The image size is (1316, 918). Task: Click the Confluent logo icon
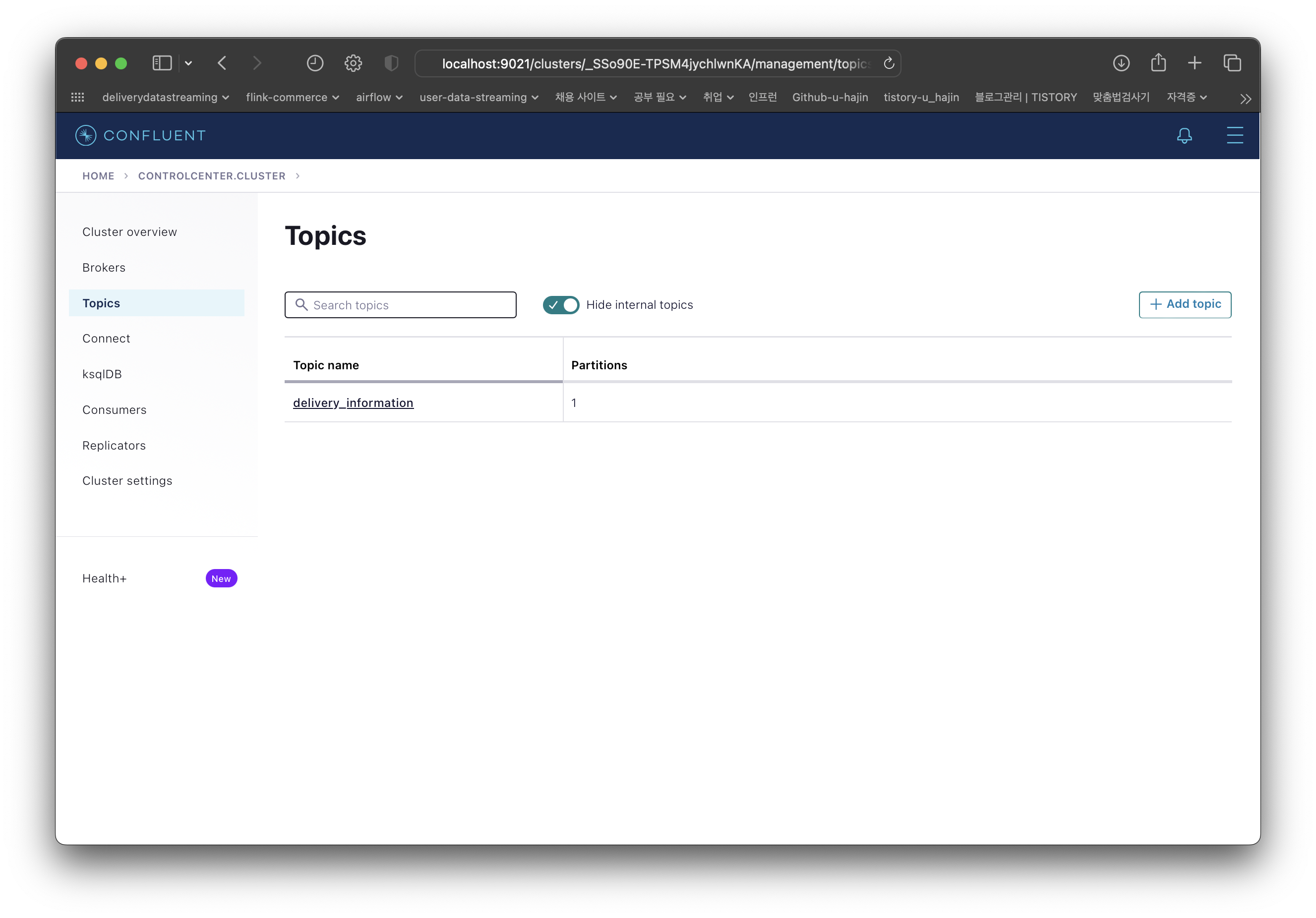[x=85, y=136]
